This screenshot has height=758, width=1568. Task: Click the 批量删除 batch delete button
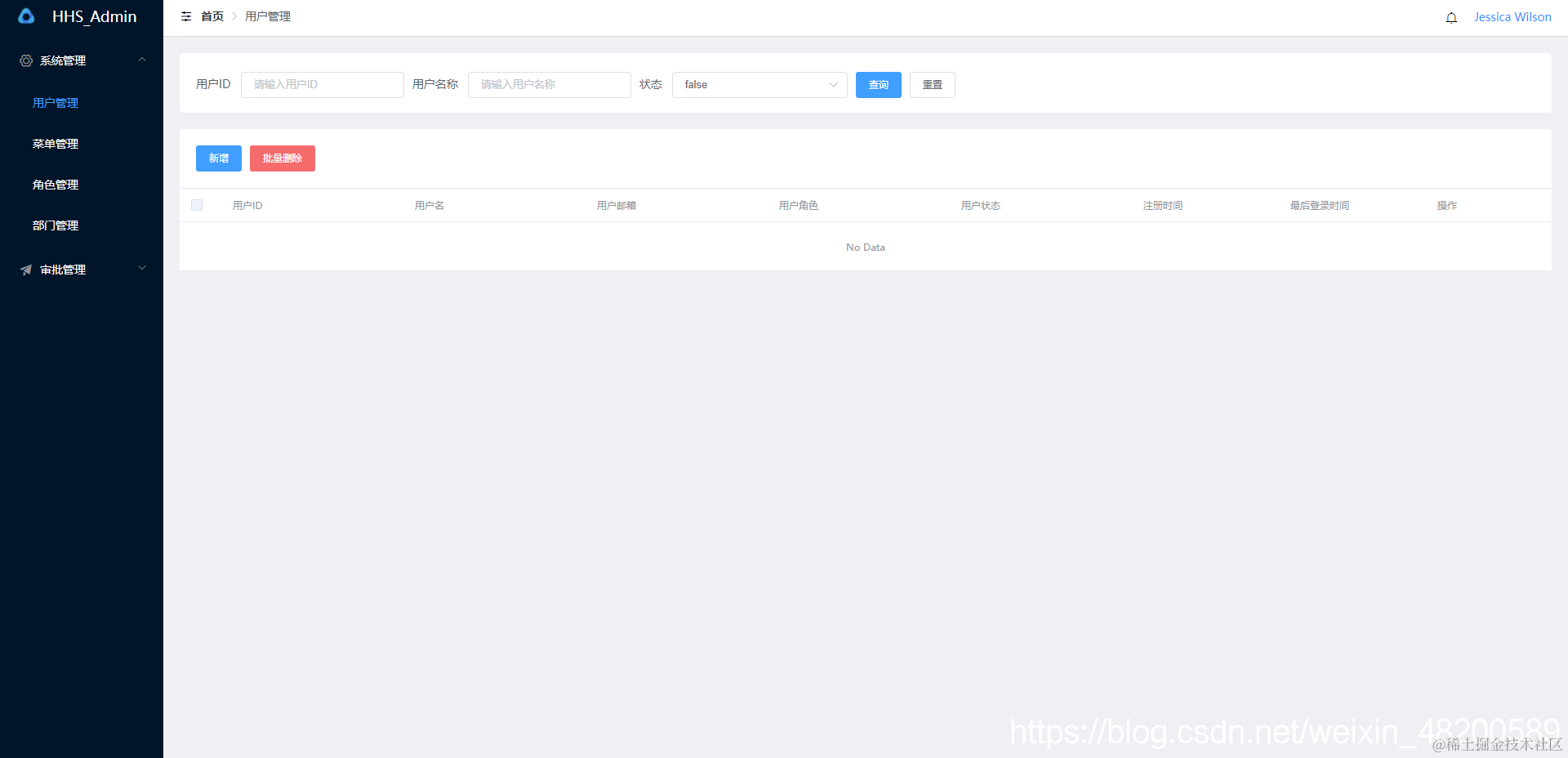coord(283,158)
